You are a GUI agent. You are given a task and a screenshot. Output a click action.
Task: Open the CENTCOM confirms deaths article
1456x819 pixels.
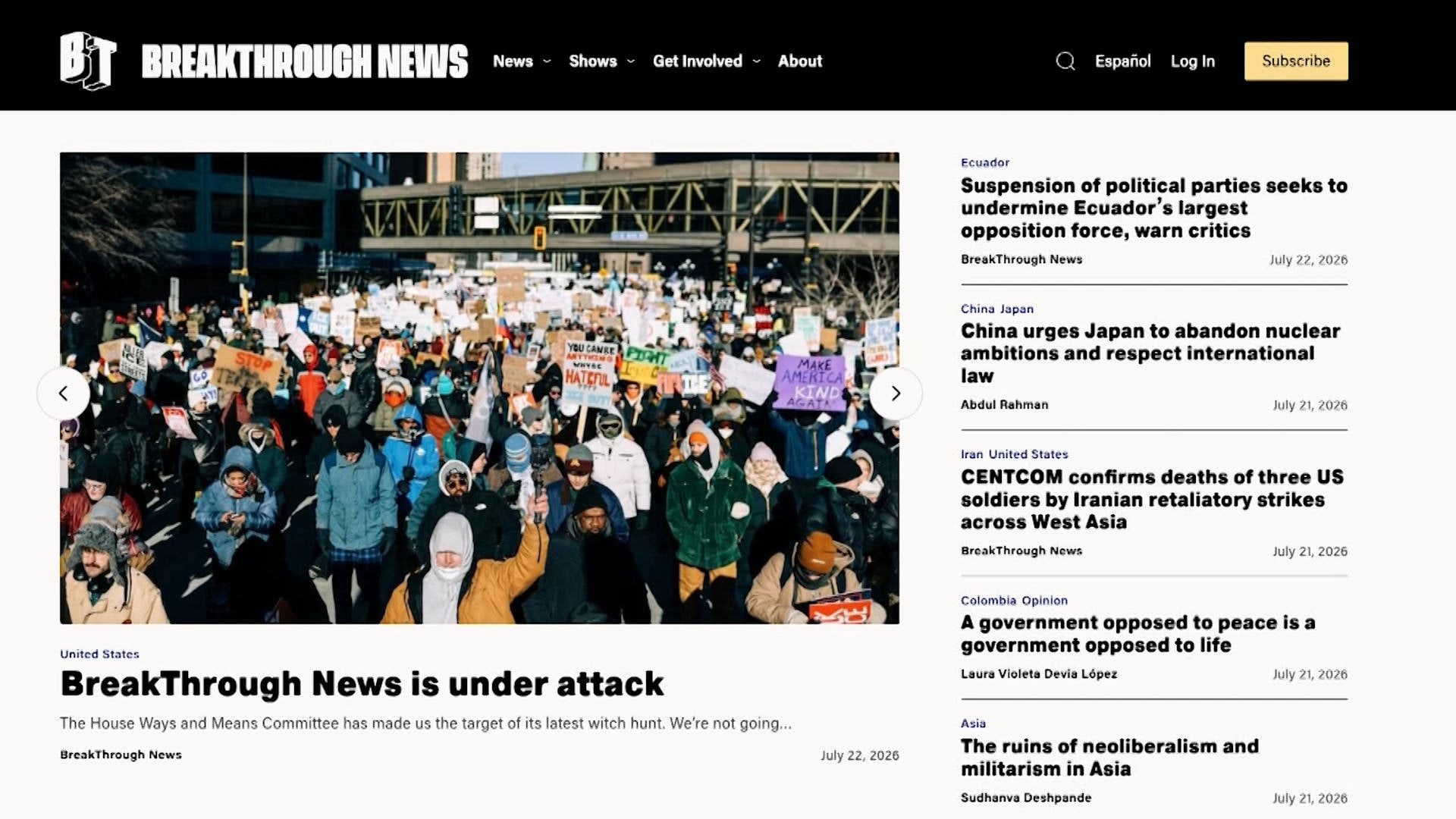click(x=1152, y=499)
